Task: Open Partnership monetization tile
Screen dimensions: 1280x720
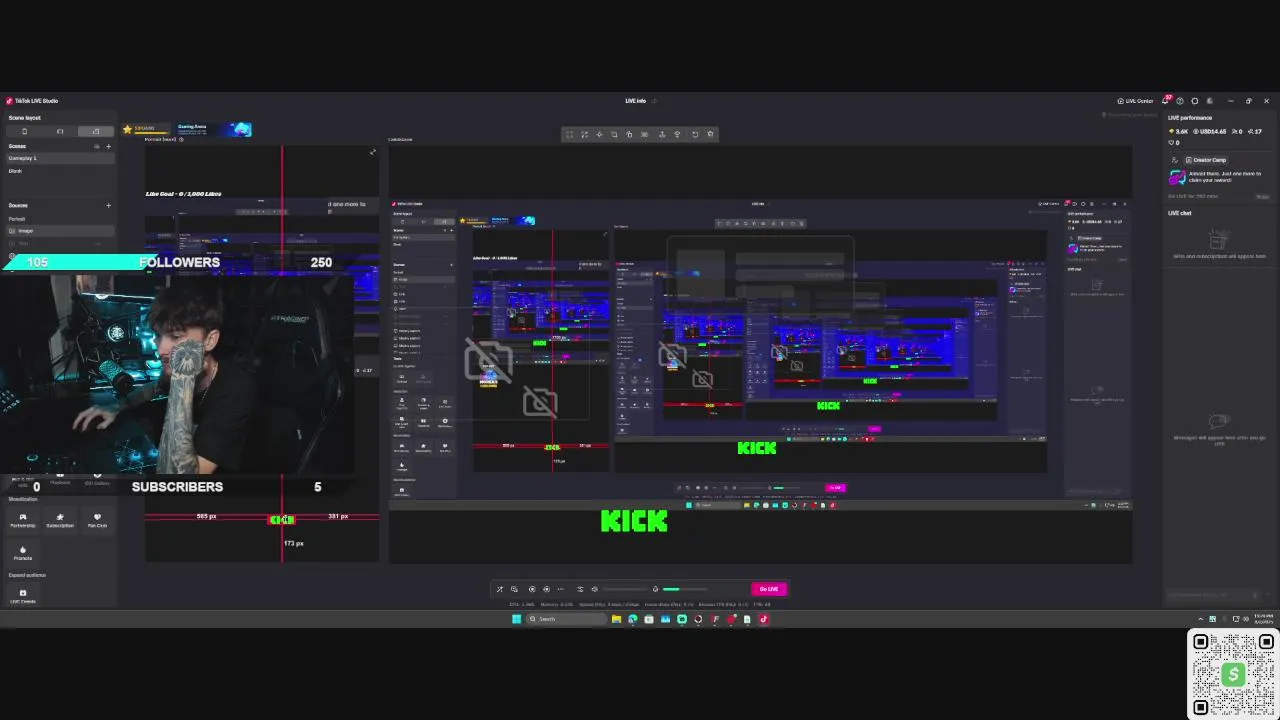Action: pyautogui.click(x=23, y=520)
